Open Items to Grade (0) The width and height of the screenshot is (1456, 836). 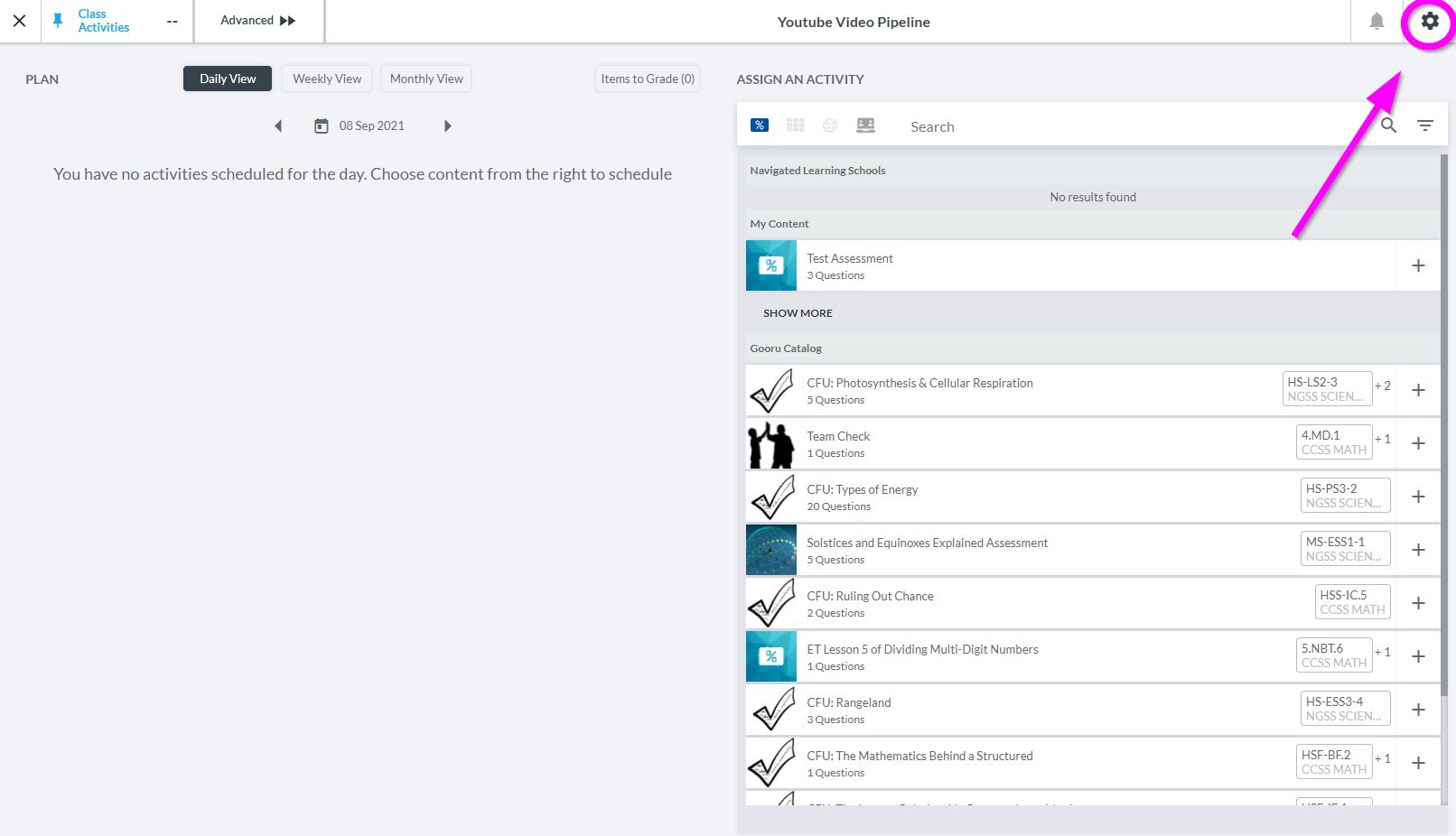648,79
